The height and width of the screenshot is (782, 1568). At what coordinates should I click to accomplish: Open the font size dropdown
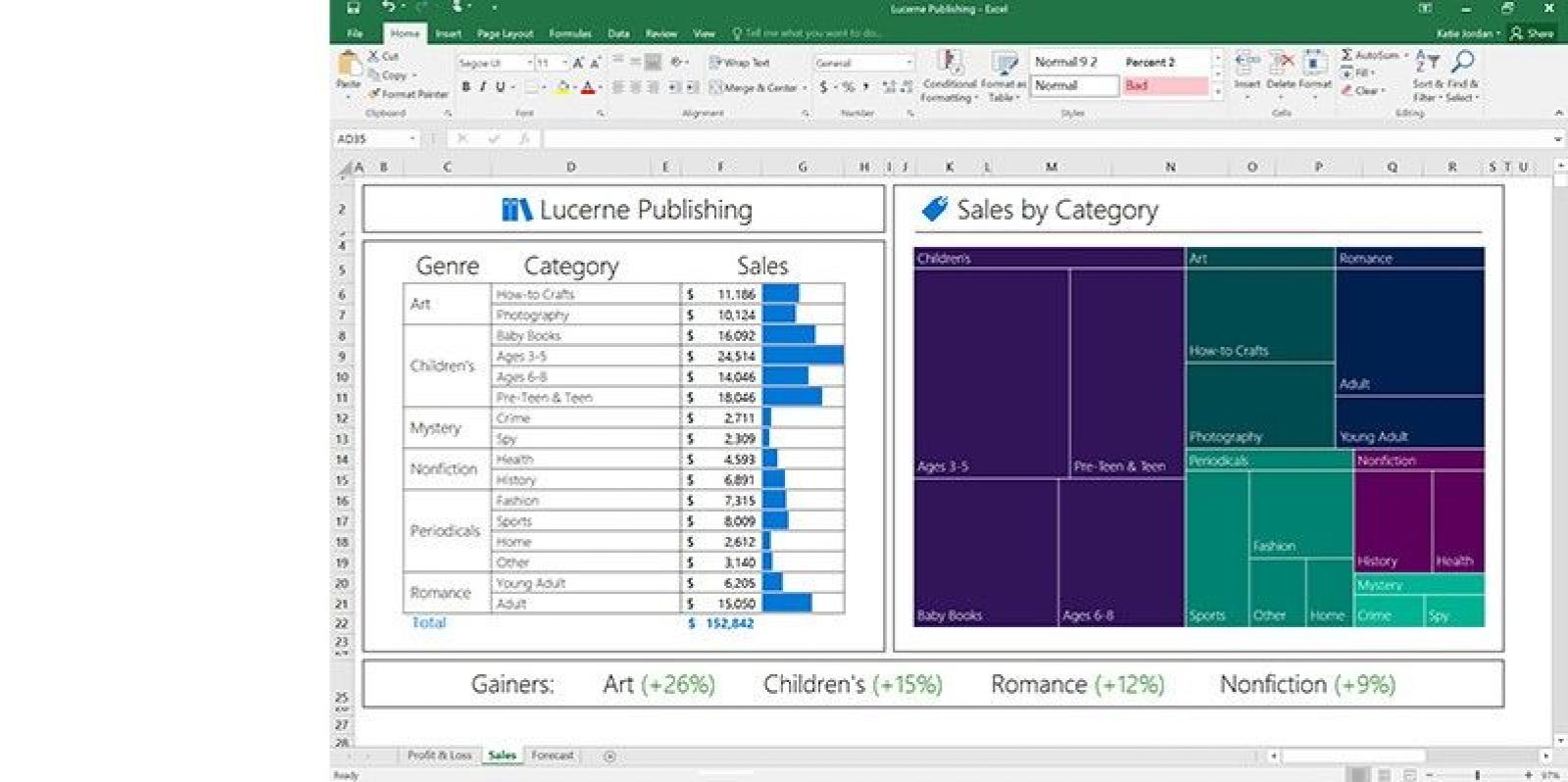pyautogui.click(x=565, y=63)
